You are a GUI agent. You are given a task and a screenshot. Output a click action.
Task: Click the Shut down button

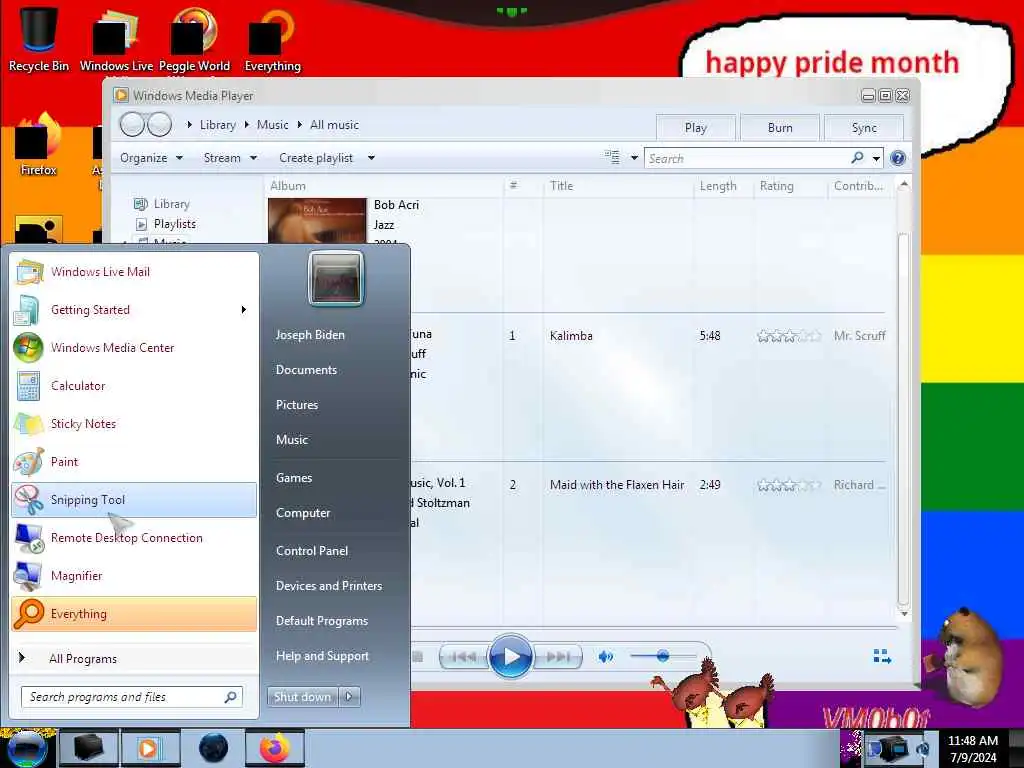tap(302, 697)
